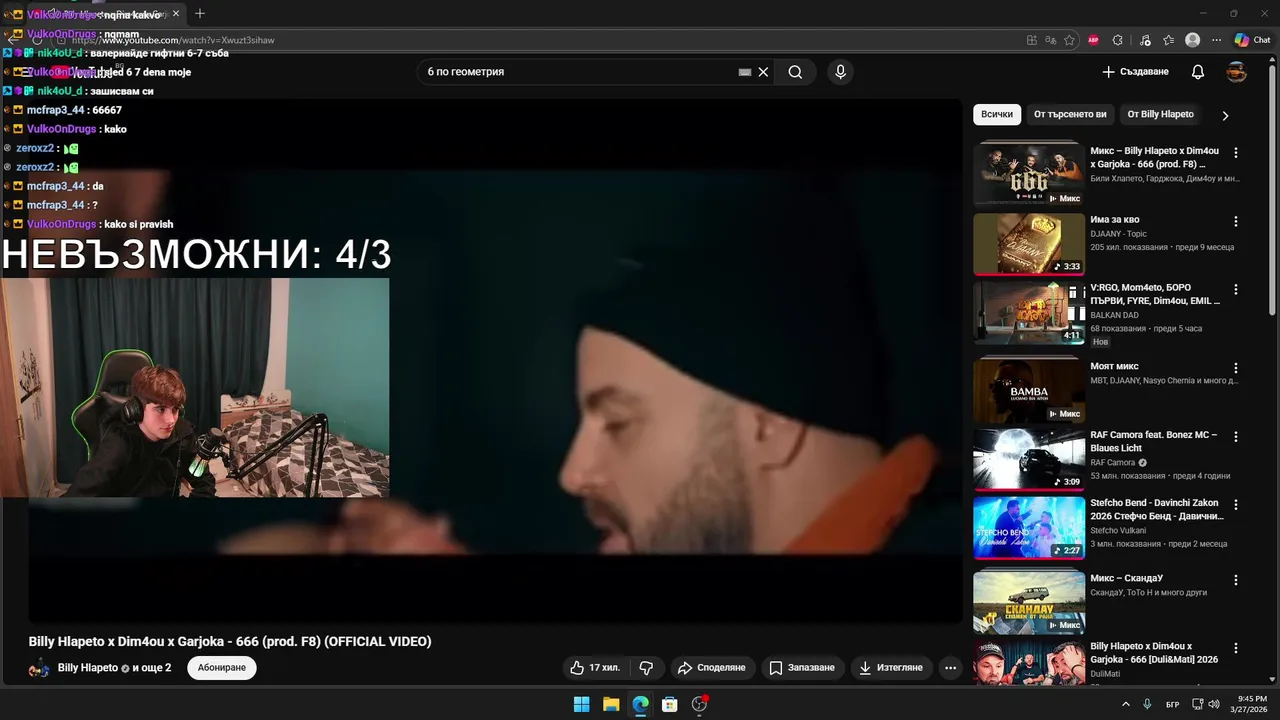This screenshot has height=720, width=1280.
Task: Open options for Микс Billy Hlapeto video
Action: [1236, 153]
